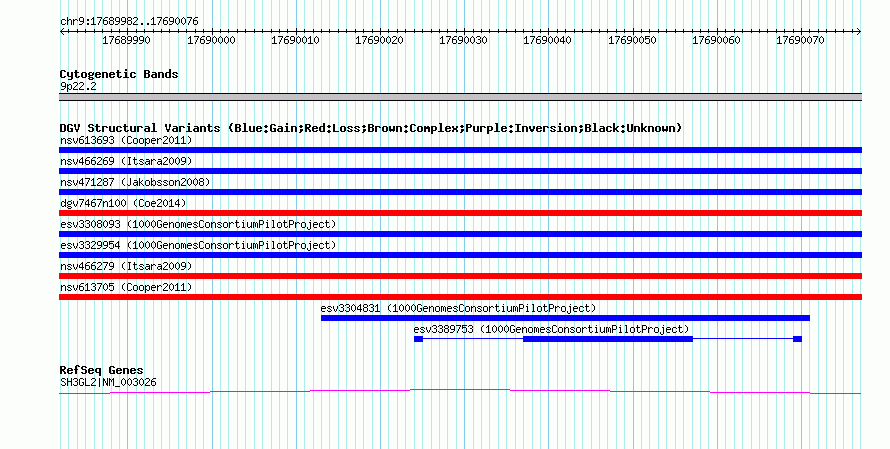
Task: Click the Cytogenetic Bands track title
Action: click(x=119, y=74)
